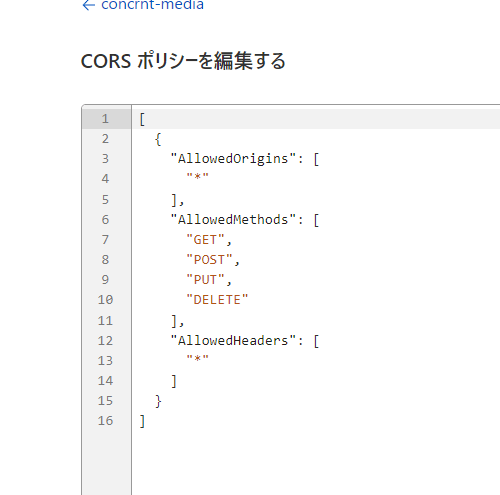This screenshot has height=495, width=500.
Task: Place cursor on the "AllowedOrigins" key
Action: pos(233,159)
